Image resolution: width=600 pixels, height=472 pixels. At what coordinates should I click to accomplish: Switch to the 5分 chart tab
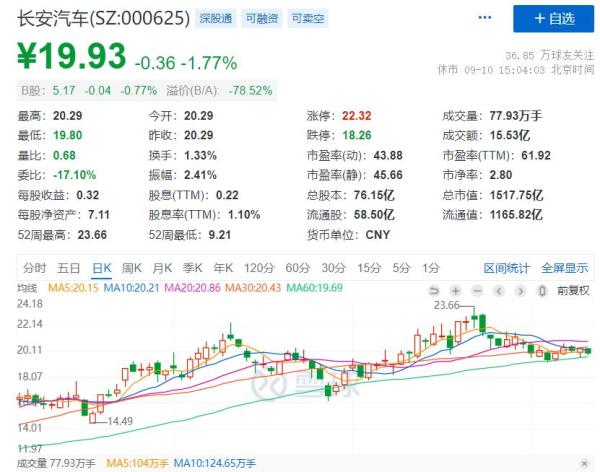coord(401,268)
